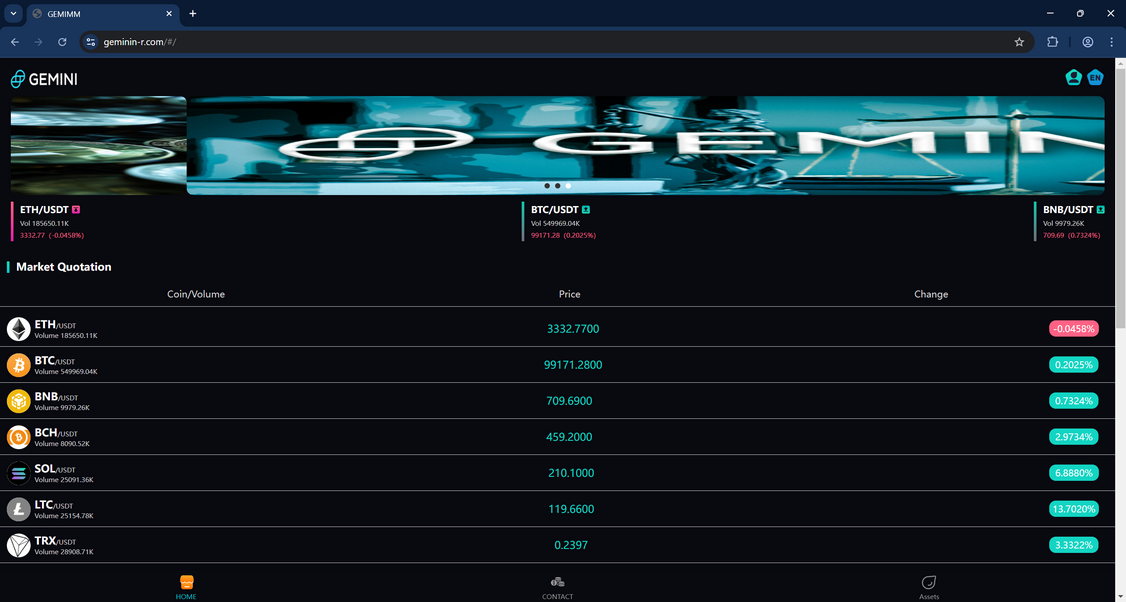Click the BCH price 459.2000
1126x602 pixels.
point(569,437)
